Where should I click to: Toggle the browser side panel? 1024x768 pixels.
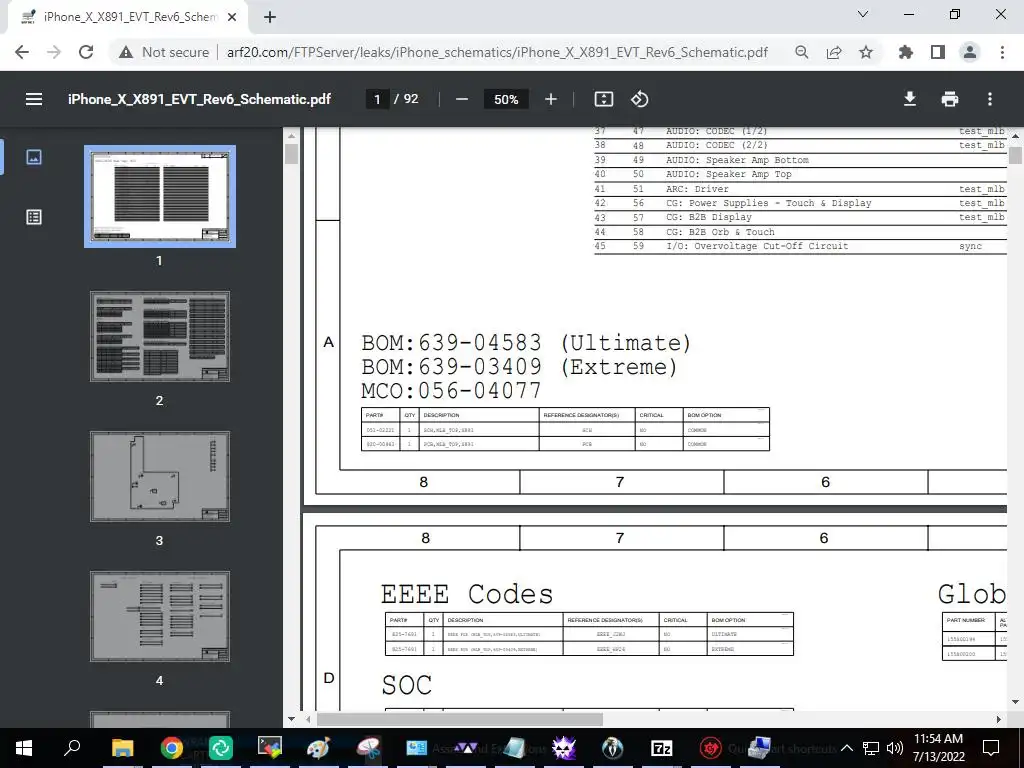tap(938, 52)
